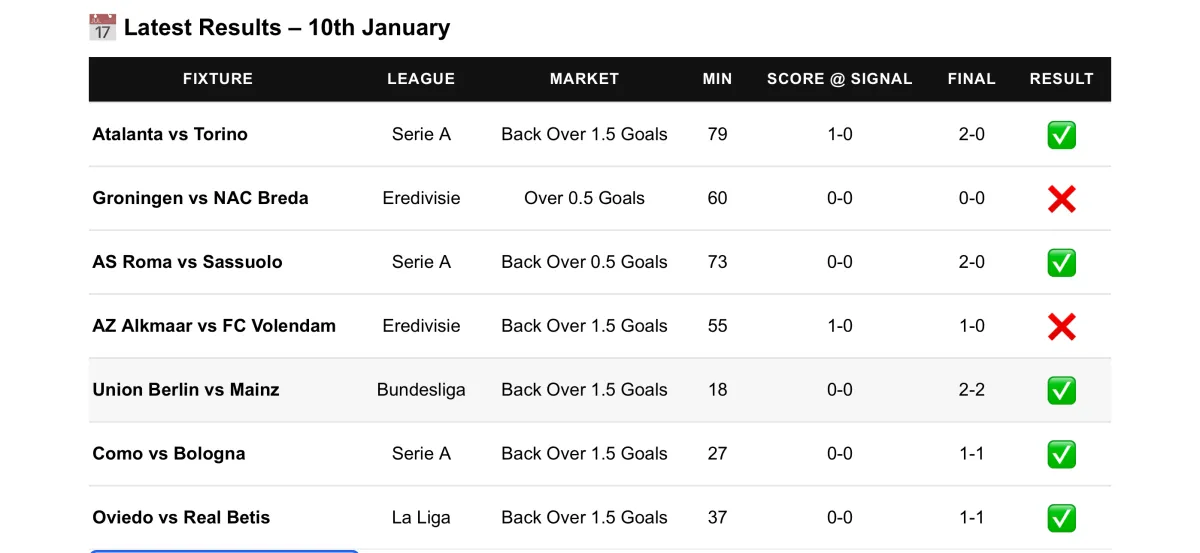Open the Atalanta vs Torino fixture
This screenshot has width=1200, height=553.
pos(170,134)
